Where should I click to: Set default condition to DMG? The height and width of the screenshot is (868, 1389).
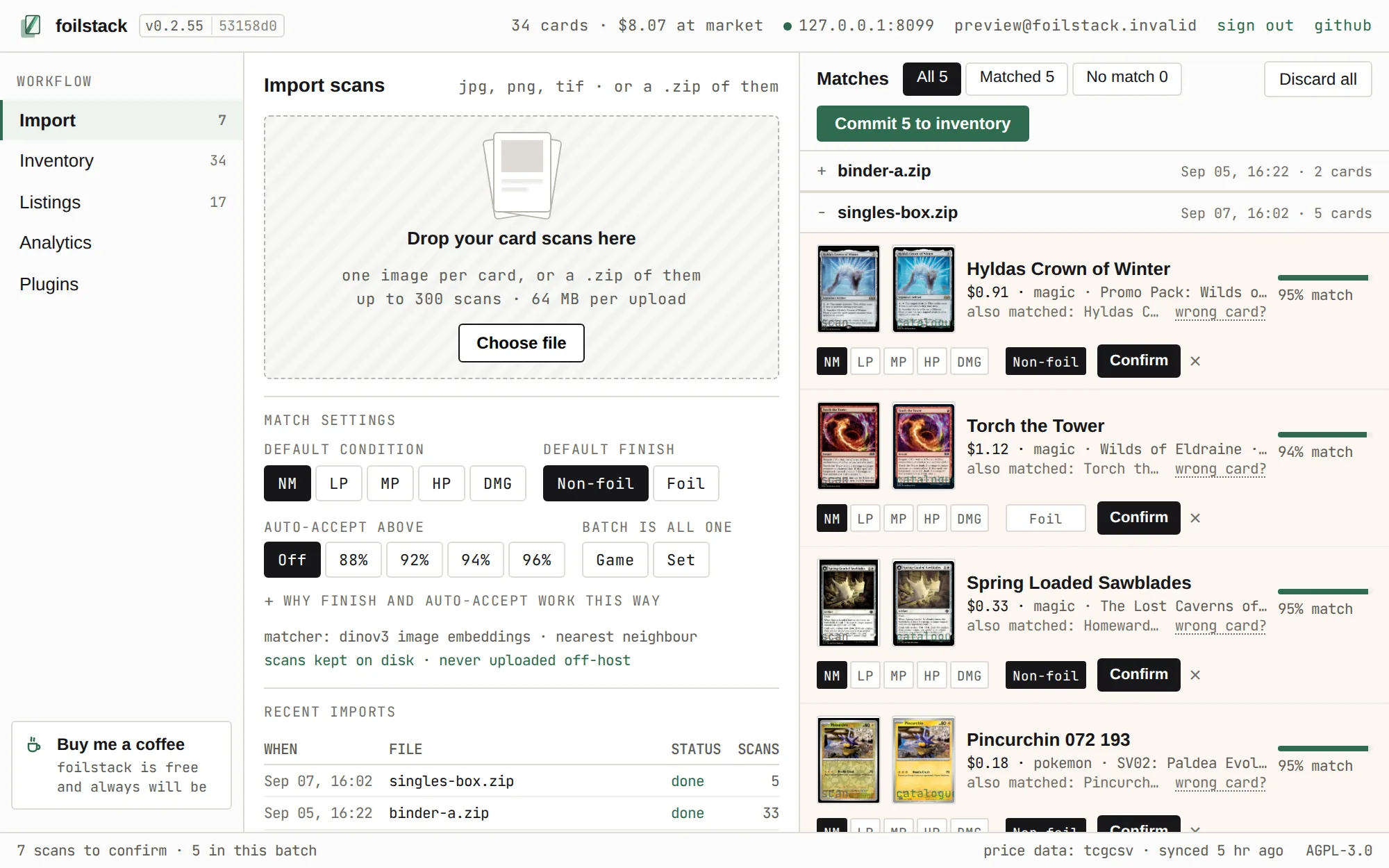click(498, 483)
